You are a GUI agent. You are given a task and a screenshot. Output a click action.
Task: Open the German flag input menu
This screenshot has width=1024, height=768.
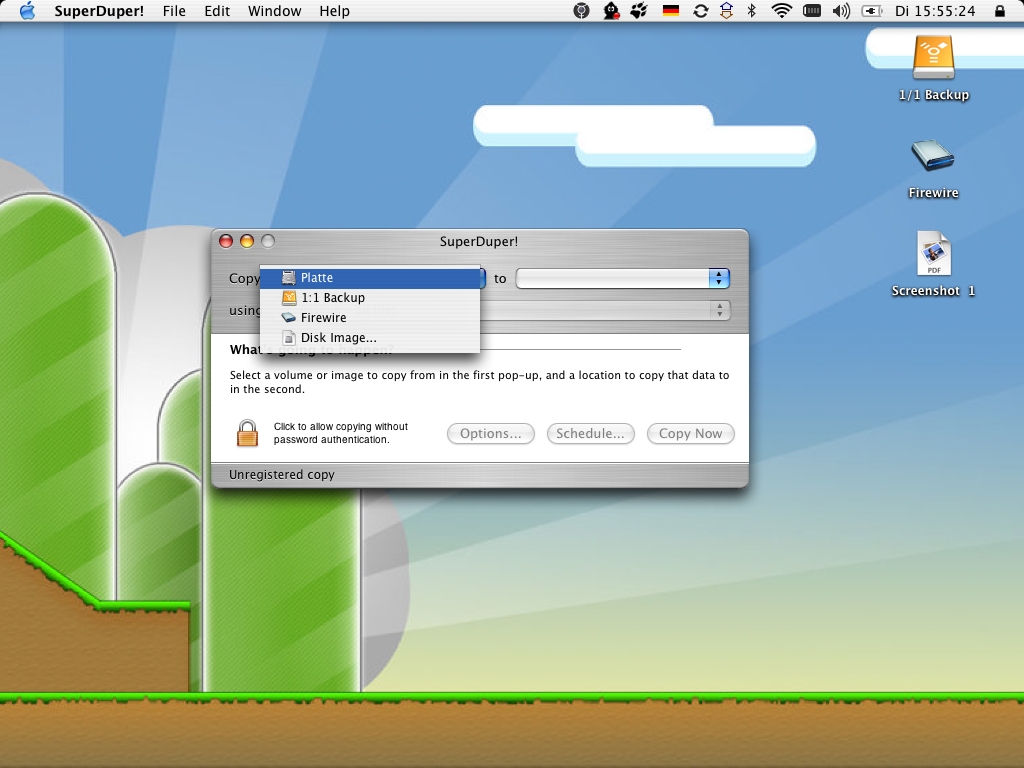click(x=671, y=10)
